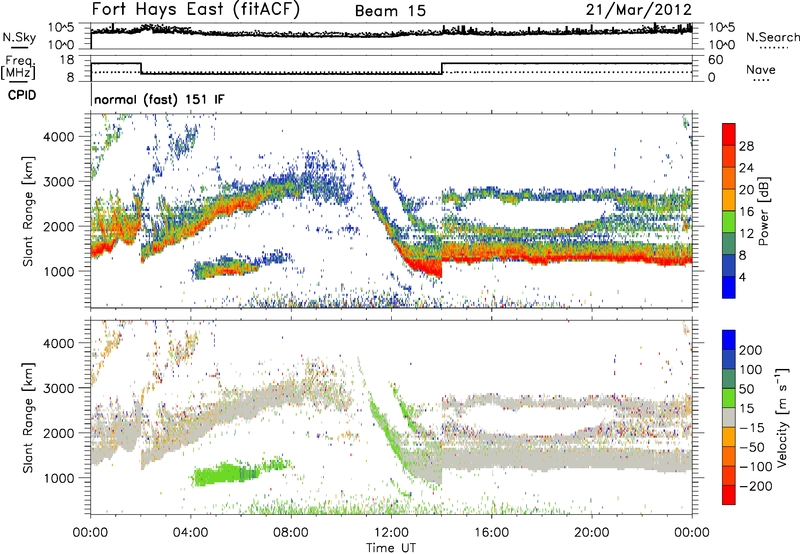Viewport: 800px width, 554px height.
Task: Click the "N.Search" legend label
Action: tap(772, 37)
